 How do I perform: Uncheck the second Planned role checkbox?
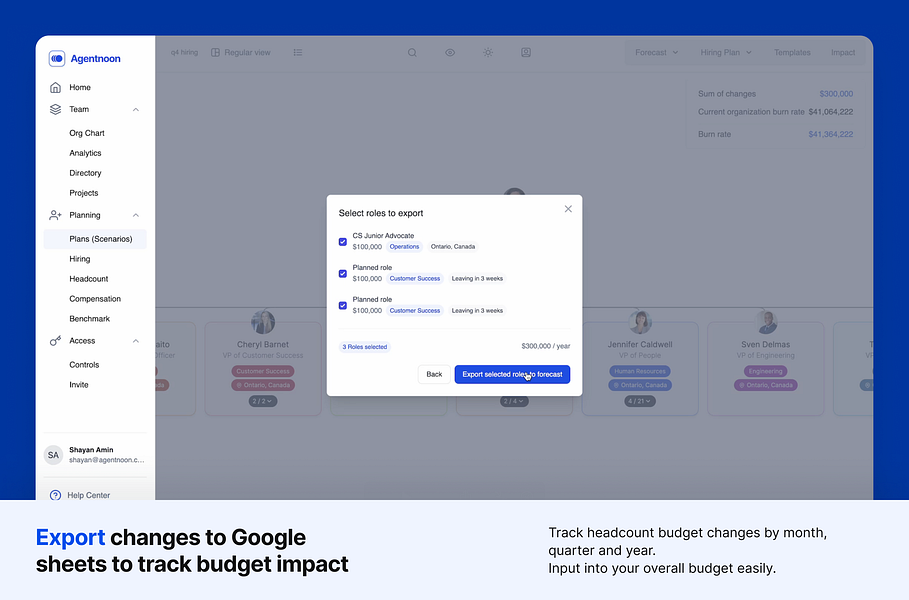pos(343,306)
